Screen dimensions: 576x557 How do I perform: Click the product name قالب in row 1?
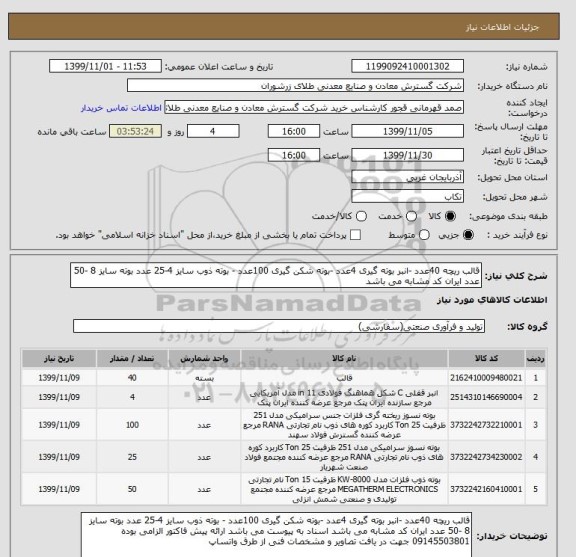click(x=344, y=378)
